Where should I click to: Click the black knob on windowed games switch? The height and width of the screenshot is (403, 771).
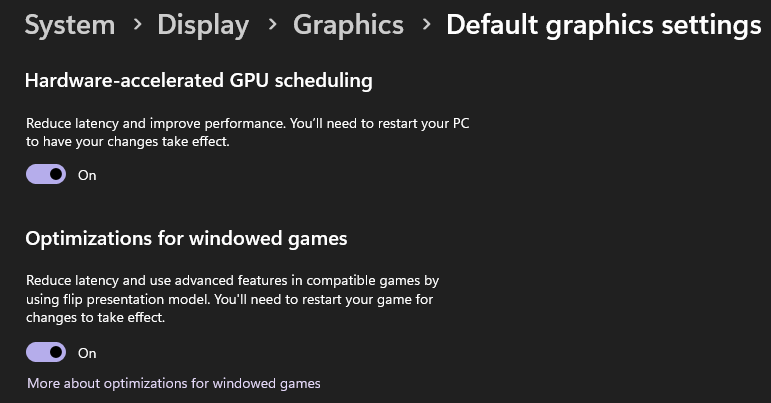coord(56,352)
